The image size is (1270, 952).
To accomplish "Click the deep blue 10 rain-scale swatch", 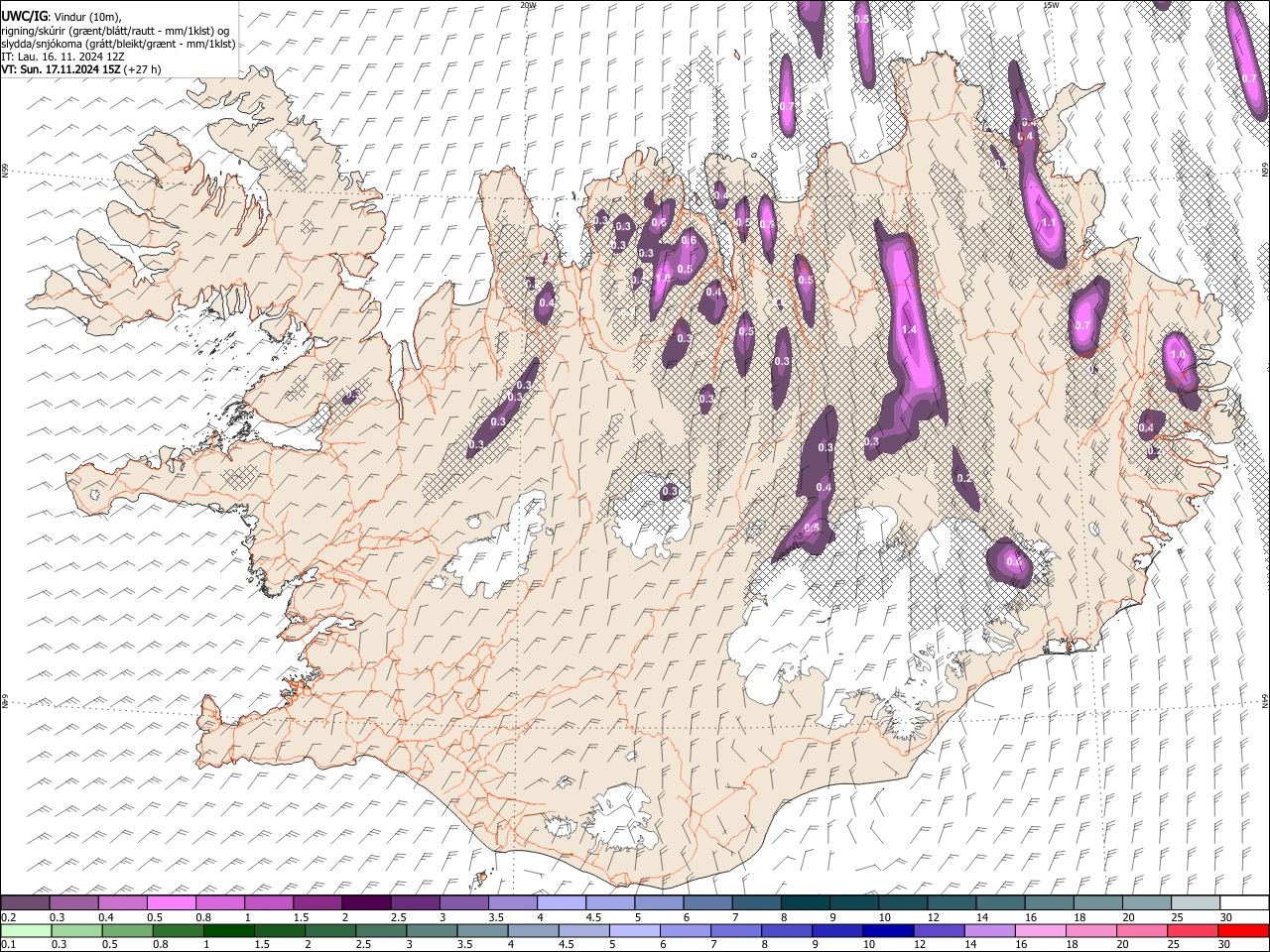I will (888, 930).
